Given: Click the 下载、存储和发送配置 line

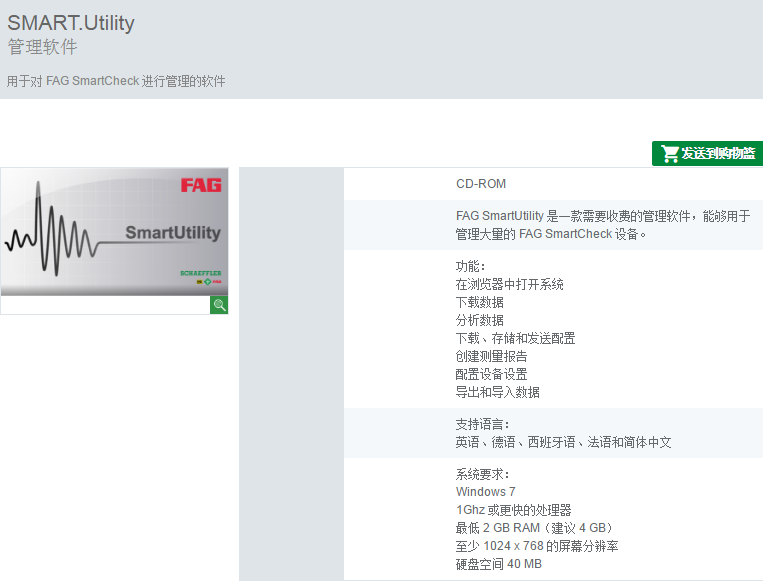Looking at the screenshot, I should click(x=515, y=338).
